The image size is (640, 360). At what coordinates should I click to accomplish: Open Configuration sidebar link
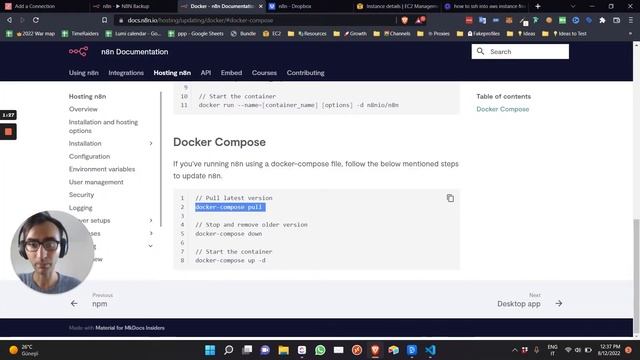pyautogui.click(x=89, y=156)
